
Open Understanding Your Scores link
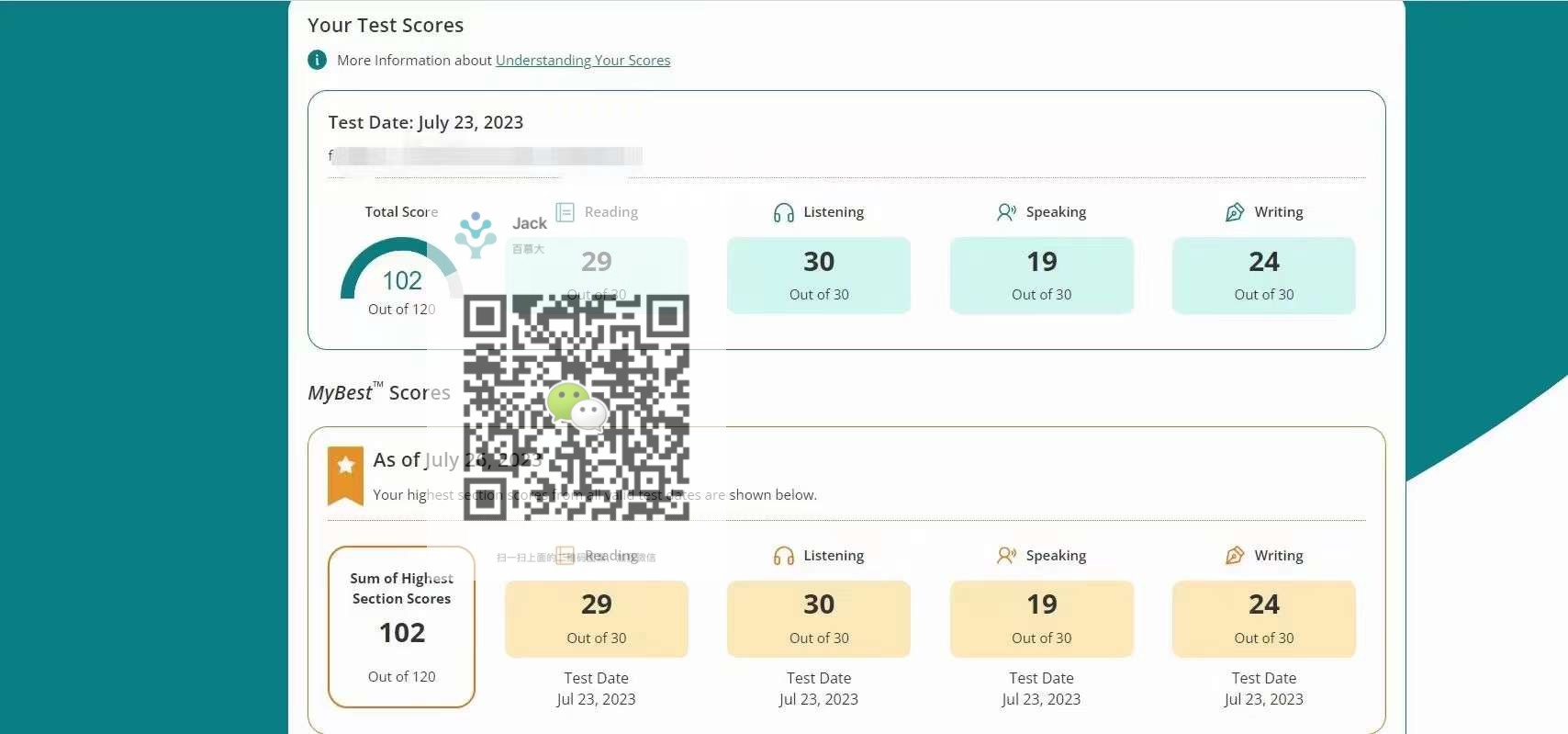coord(583,61)
